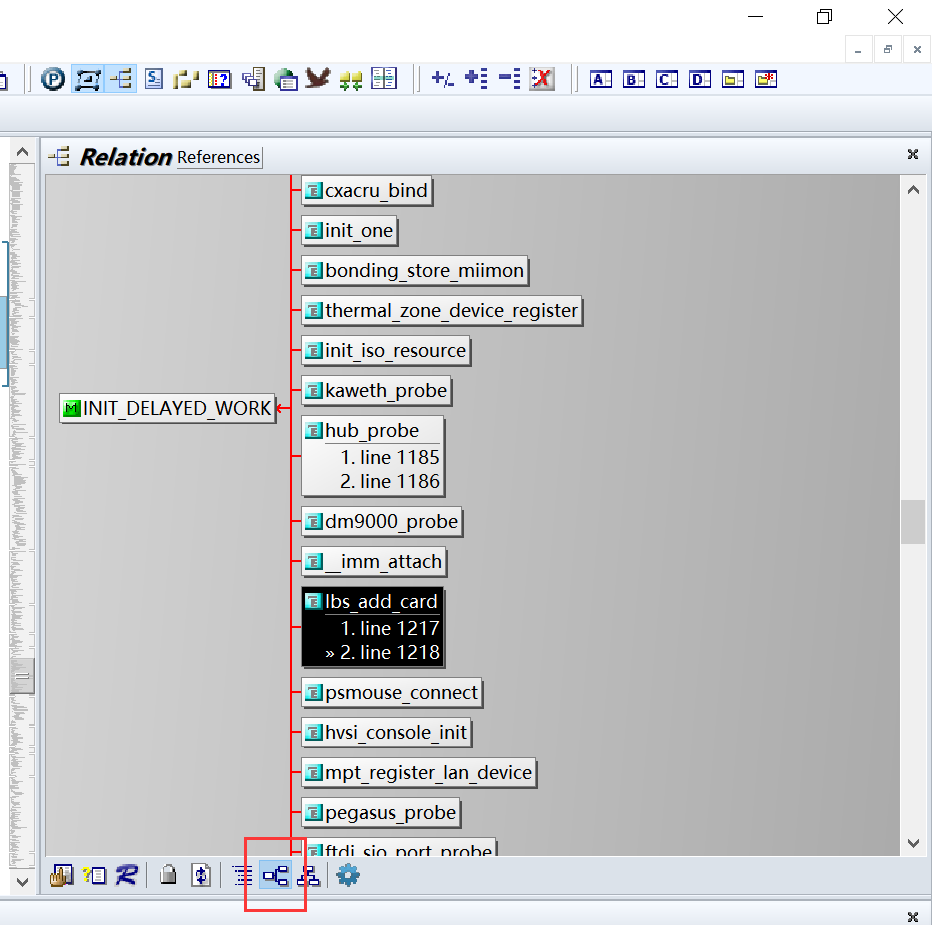The height and width of the screenshot is (925, 932).
Task: Click the References label in the Relation header
Action: pyautogui.click(x=218, y=157)
